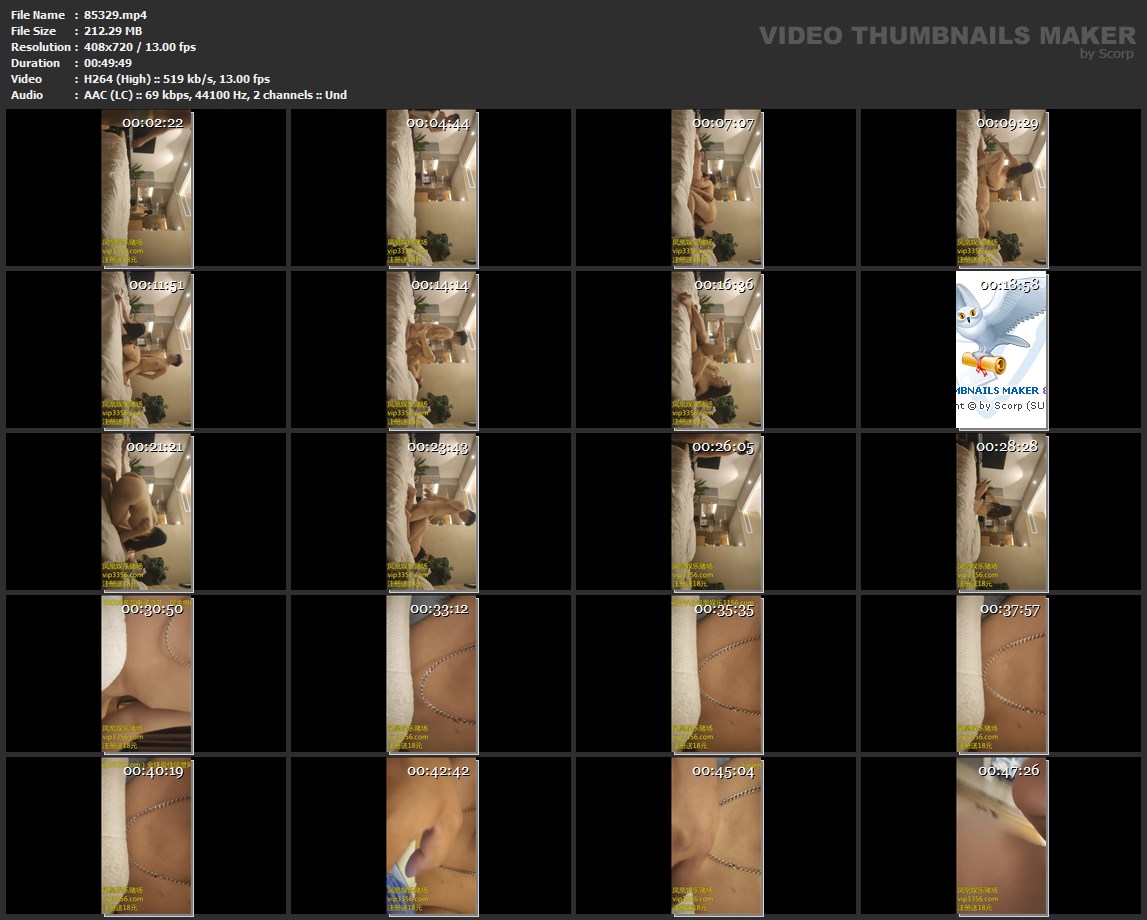Image resolution: width=1147 pixels, height=920 pixels.
Task: Select the thumbnail at 00:16:36
Action: (x=717, y=350)
